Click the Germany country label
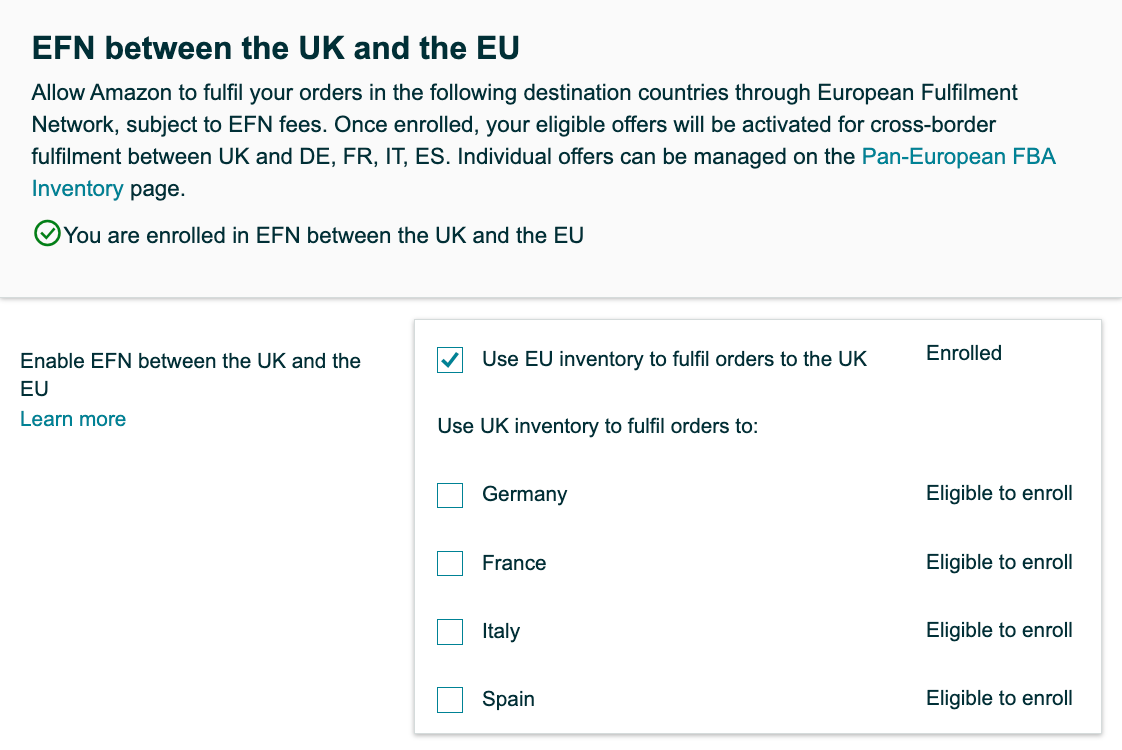The image size is (1122, 750). 525,494
